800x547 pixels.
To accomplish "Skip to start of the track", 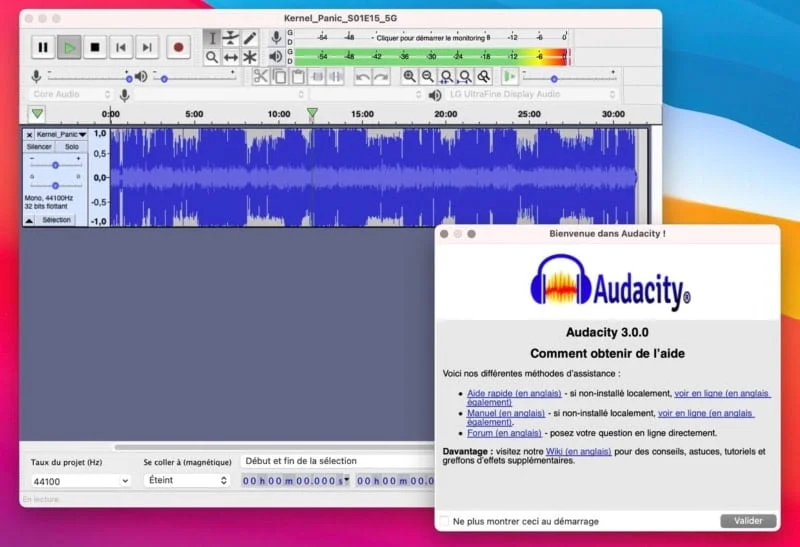I will coord(121,47).
